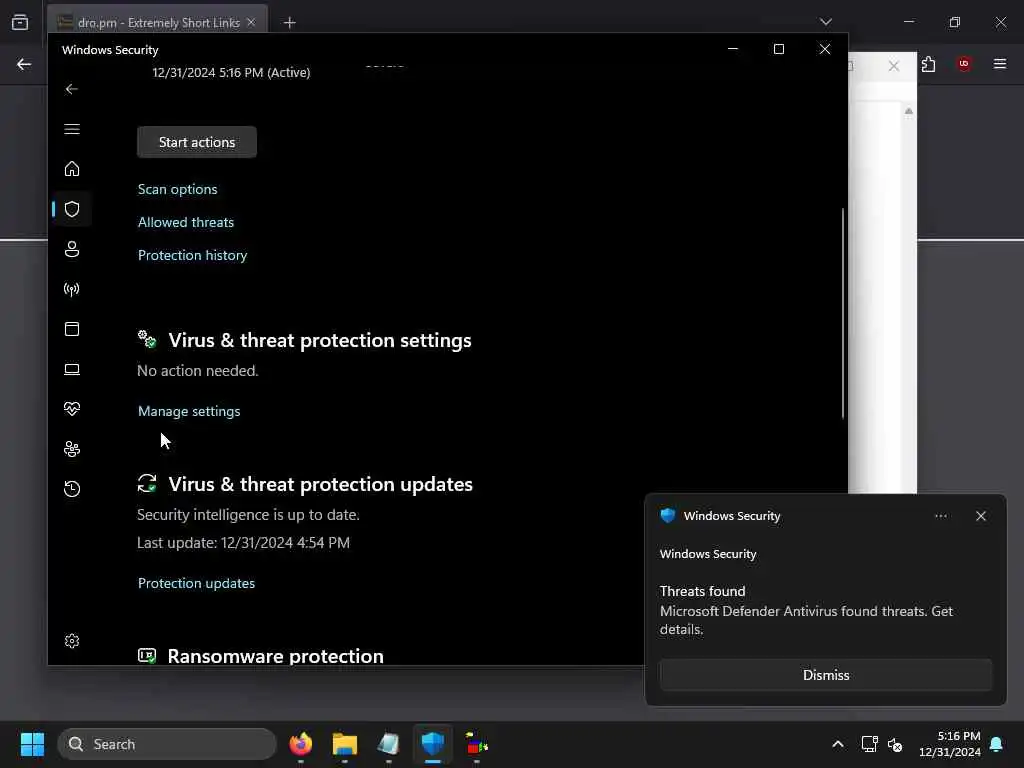1024x768 pixels.
Task: Open the notification bell in taskbar
Action: click(997, 744)
